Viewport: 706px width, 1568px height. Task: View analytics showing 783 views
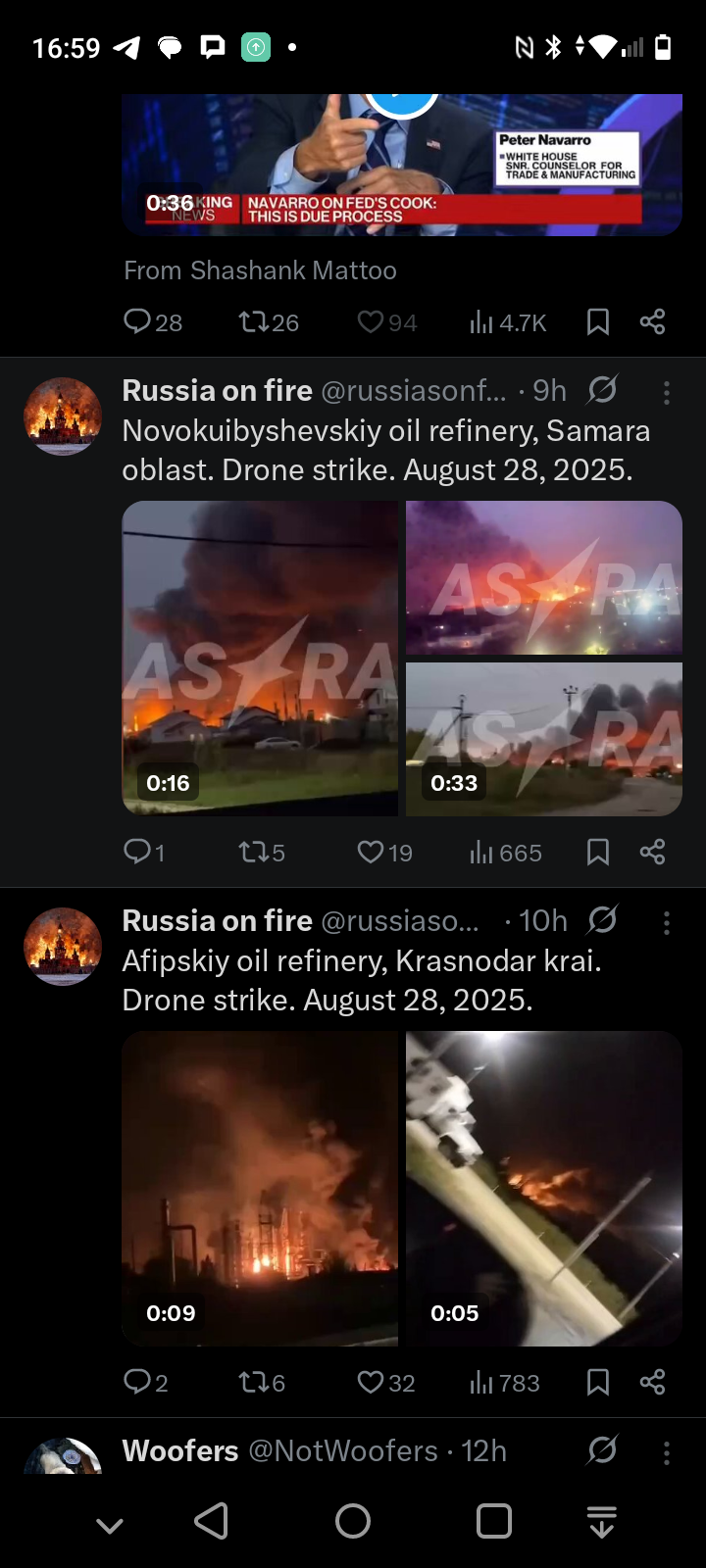coord(505,1382)
